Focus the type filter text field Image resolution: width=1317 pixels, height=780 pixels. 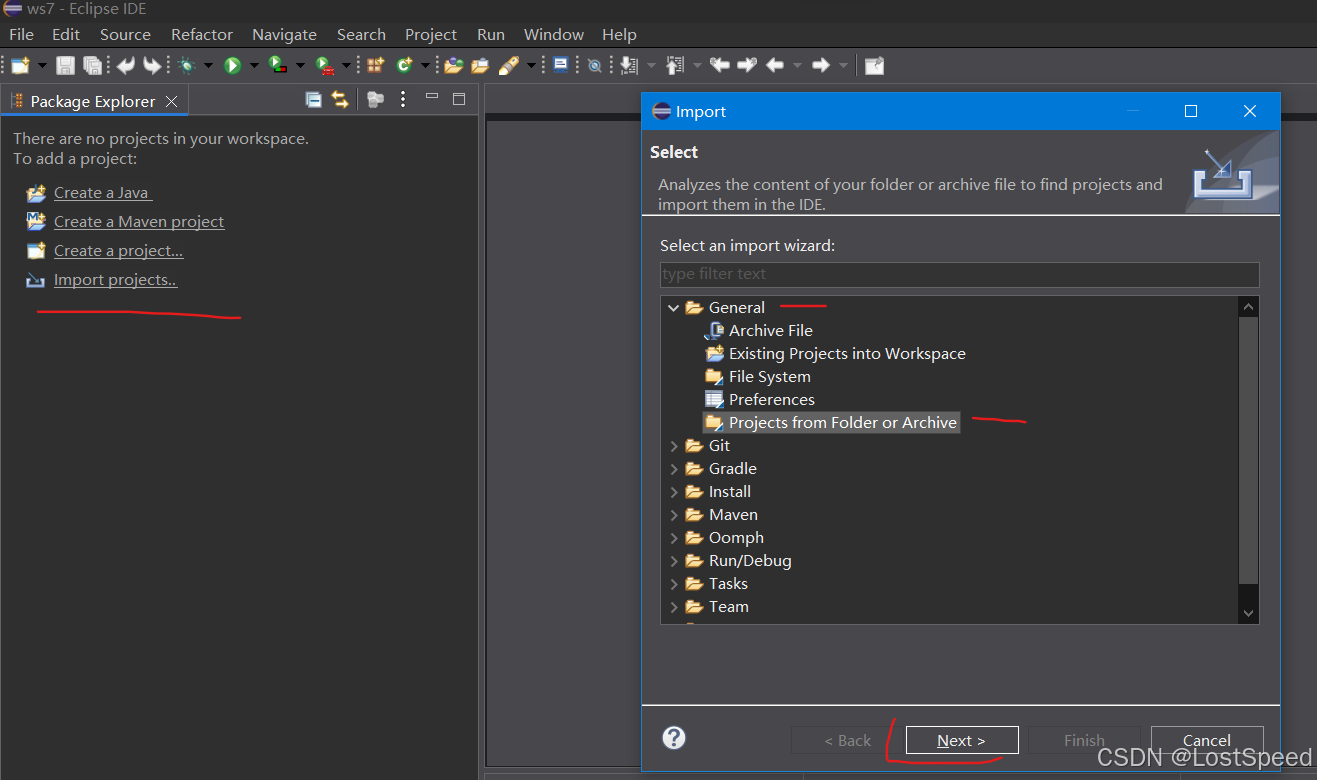959,274
